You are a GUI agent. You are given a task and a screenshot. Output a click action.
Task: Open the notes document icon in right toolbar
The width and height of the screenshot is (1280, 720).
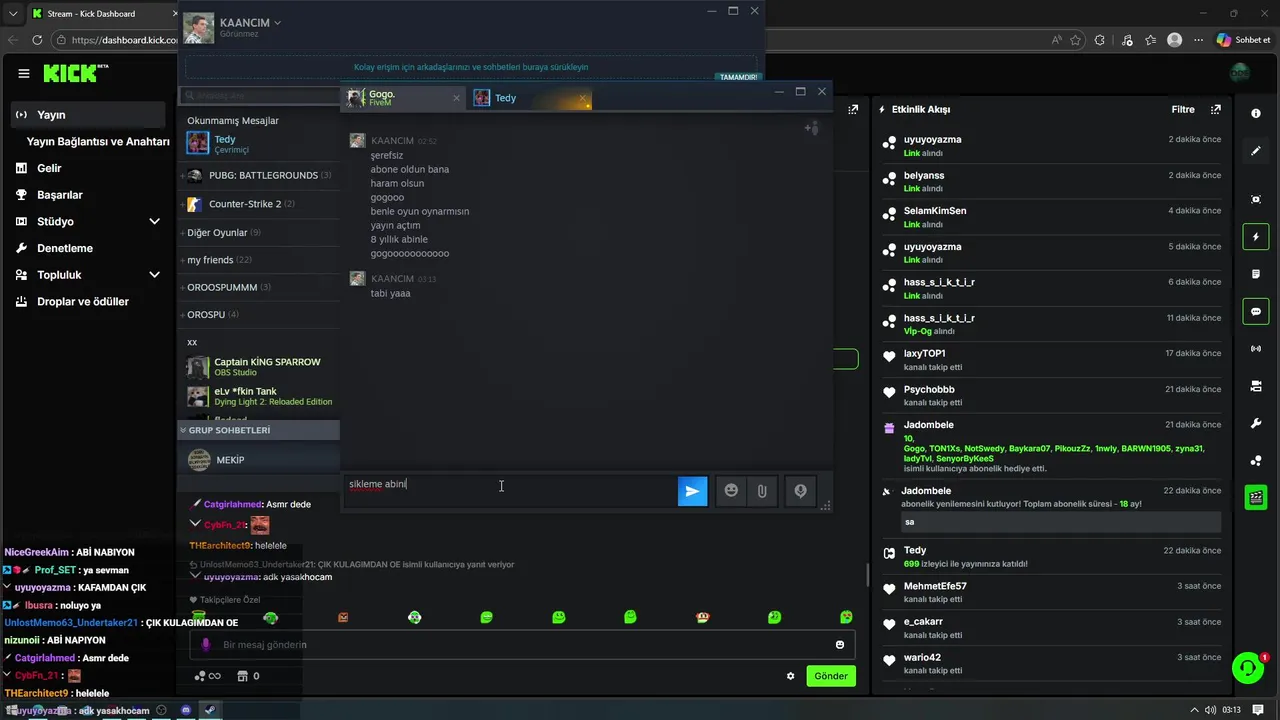pyautogui.click(x=1256, y=274)
